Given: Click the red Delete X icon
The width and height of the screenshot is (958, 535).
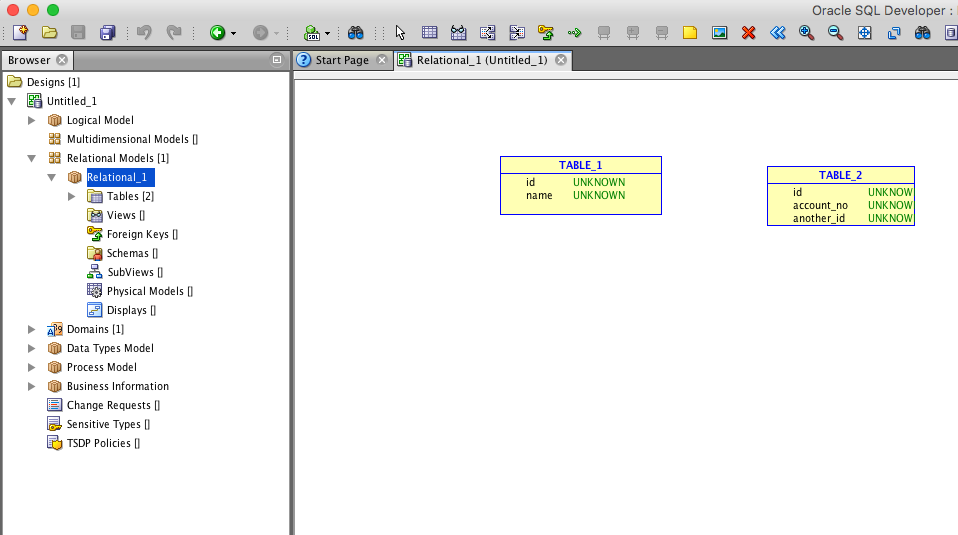Looking at the screenshot, I should click(748, 32).
